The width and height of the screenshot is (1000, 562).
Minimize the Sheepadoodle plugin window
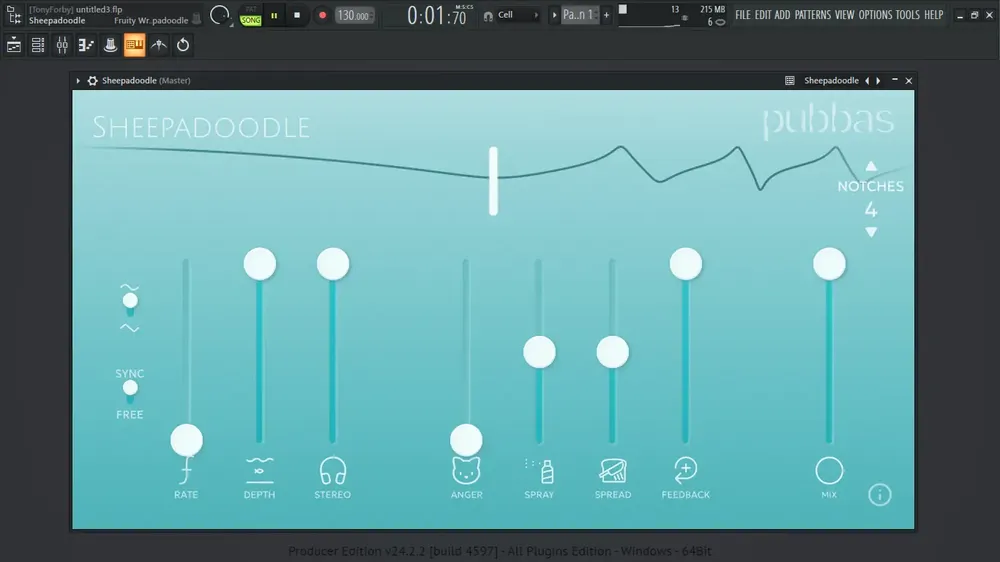(895, 80)
